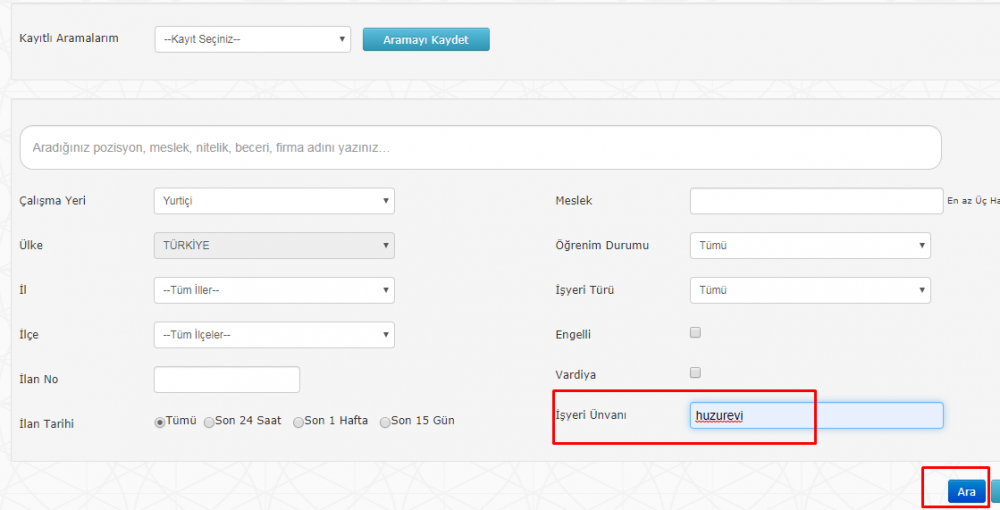Open the Kayıt Seçiniz dropdown
This screenshot has height=510, width=1000.
coord(253,40)
